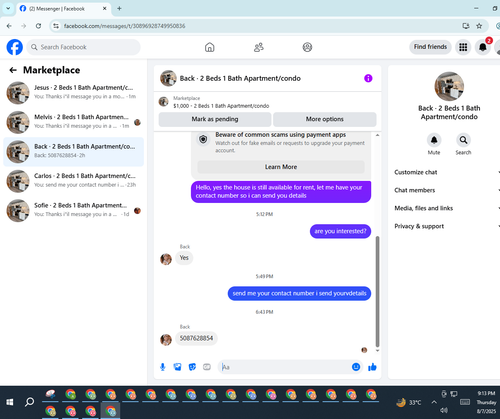Image resolution: width=500 pixels, height=419 pixels.
Task: Reload the page with refresh icon
Action: (38, 26)
